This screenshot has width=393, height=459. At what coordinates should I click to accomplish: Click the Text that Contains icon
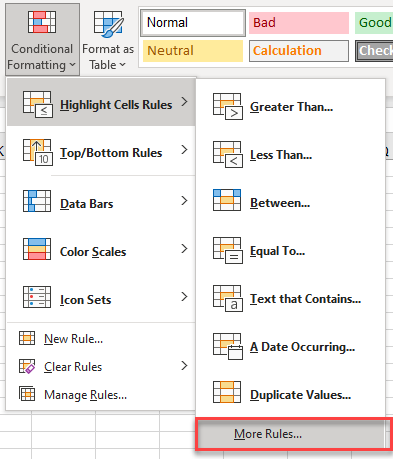click(228, 298)
